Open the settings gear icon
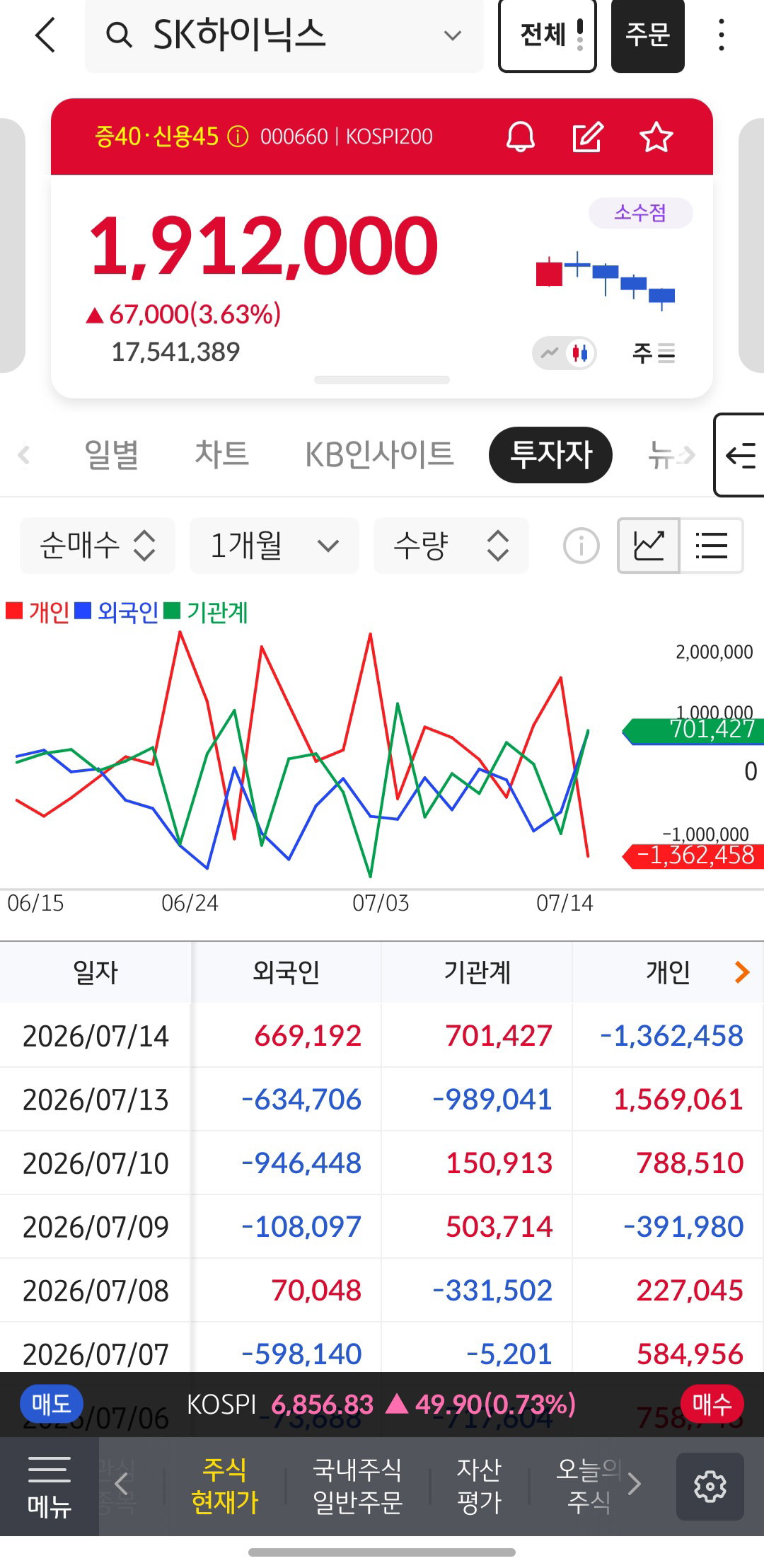764x1568 pixels. pyautogui.click(x=710, y=1486)
